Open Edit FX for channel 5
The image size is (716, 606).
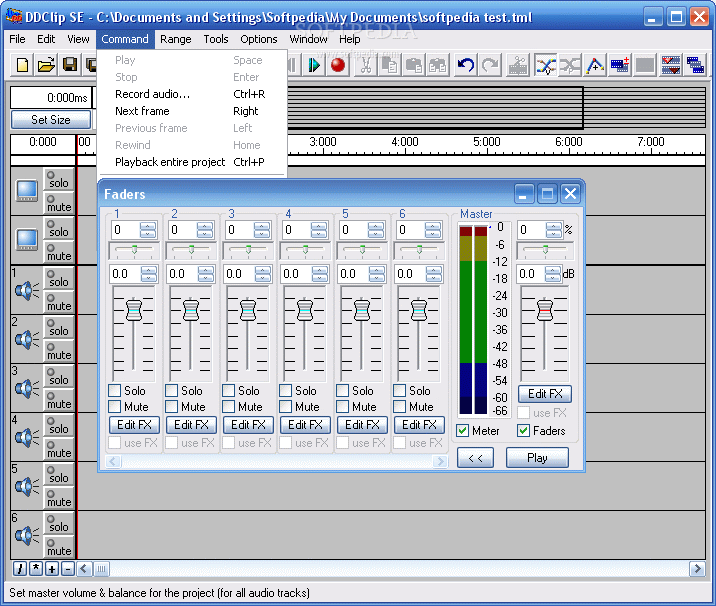point(362,425)
